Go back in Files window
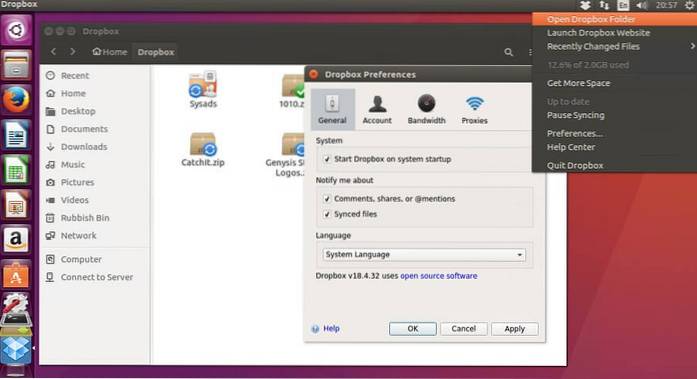 [53, 52]
